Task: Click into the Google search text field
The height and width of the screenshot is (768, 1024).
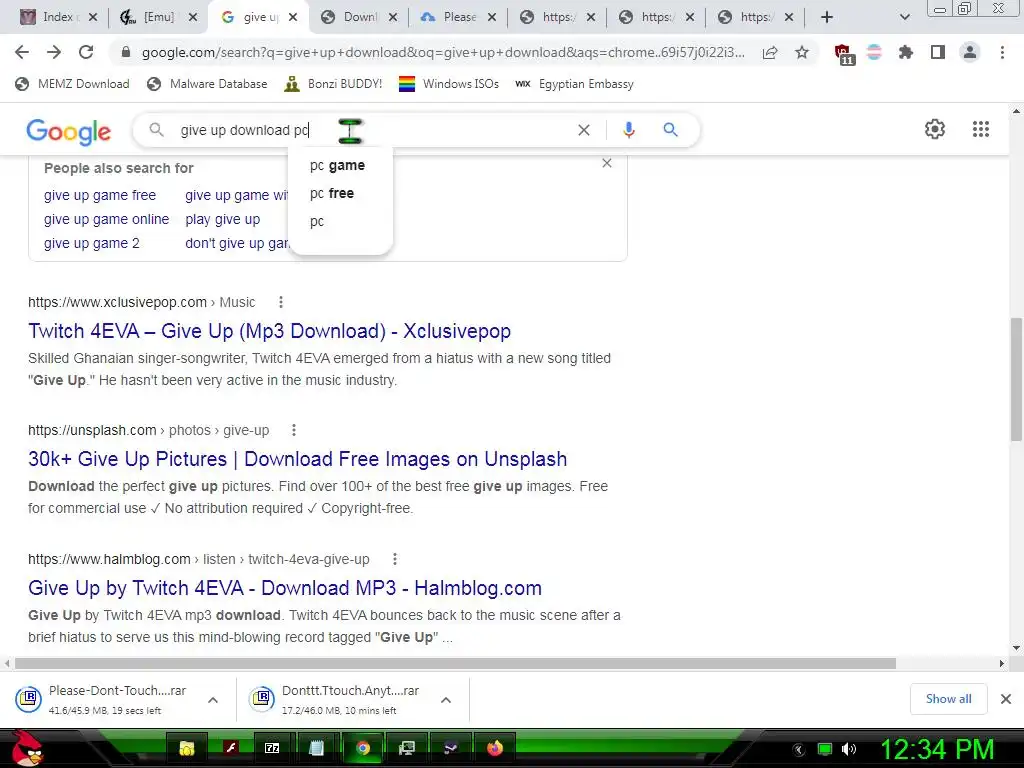Action: (376, 130)
